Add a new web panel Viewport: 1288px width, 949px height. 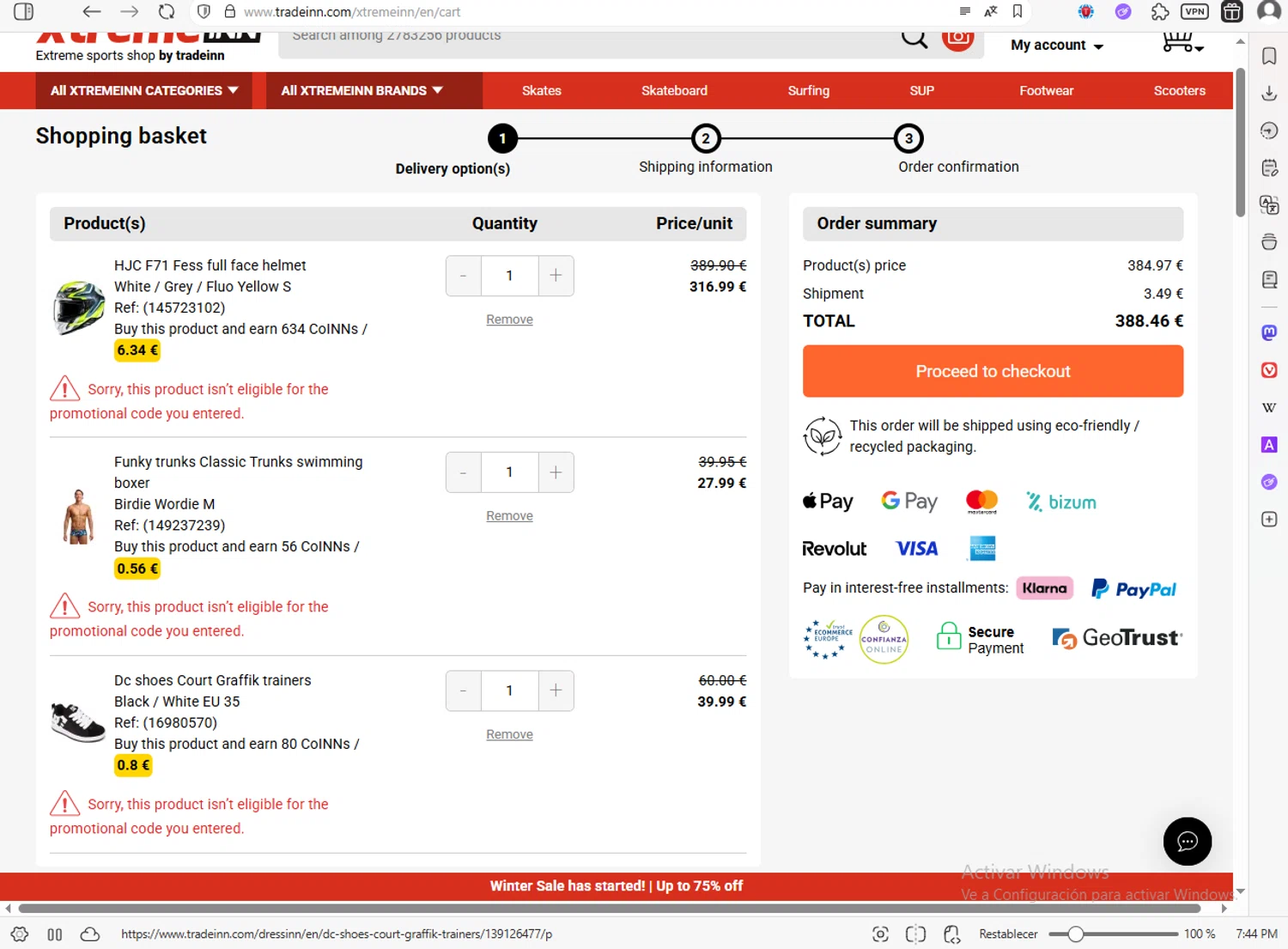1269,520
